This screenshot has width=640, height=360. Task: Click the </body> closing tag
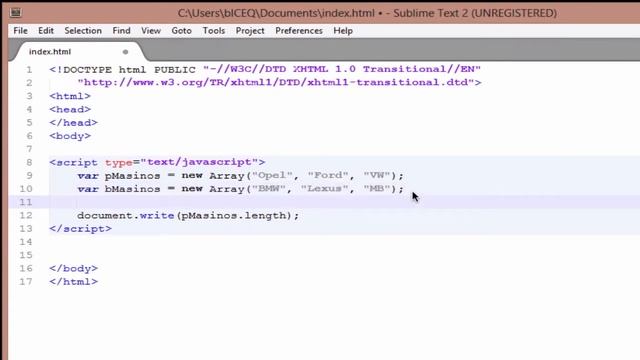[x=73, y=269]
